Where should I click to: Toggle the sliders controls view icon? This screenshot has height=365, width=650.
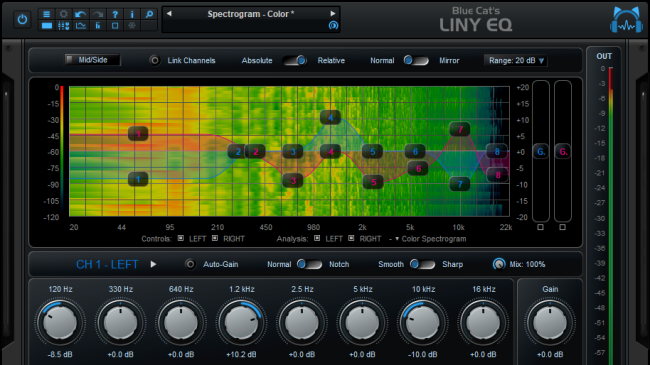click(x=63, y=26)
